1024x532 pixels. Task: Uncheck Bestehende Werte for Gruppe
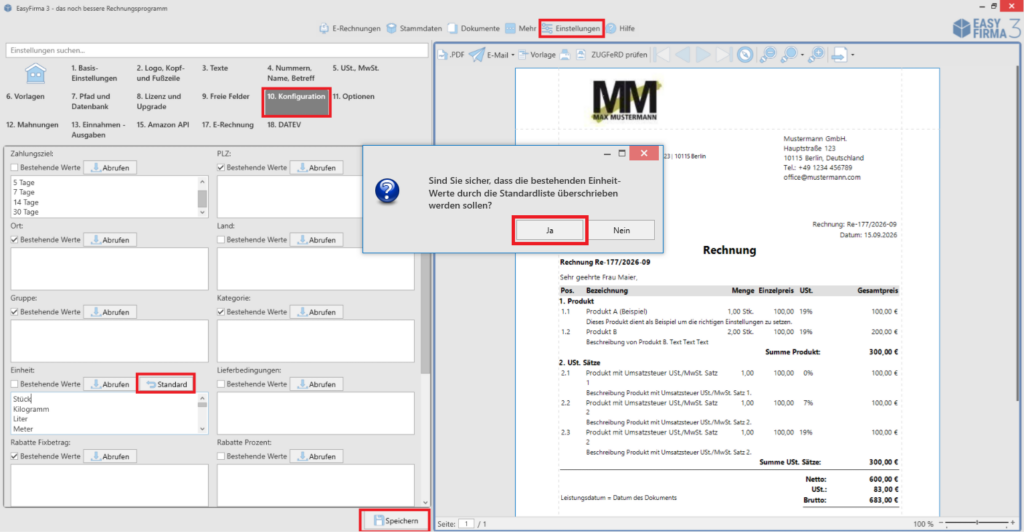(14, 312)
